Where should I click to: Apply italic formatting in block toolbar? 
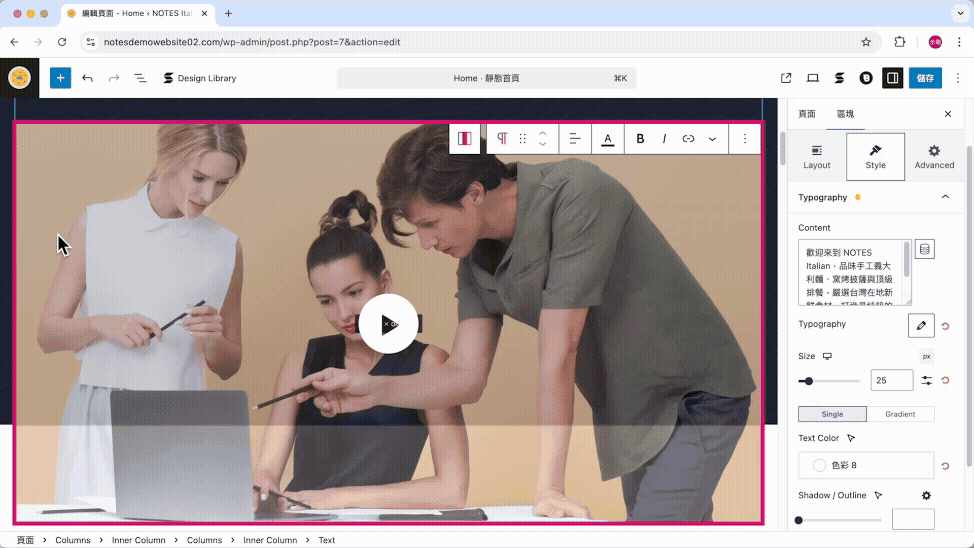pos(664,139)
